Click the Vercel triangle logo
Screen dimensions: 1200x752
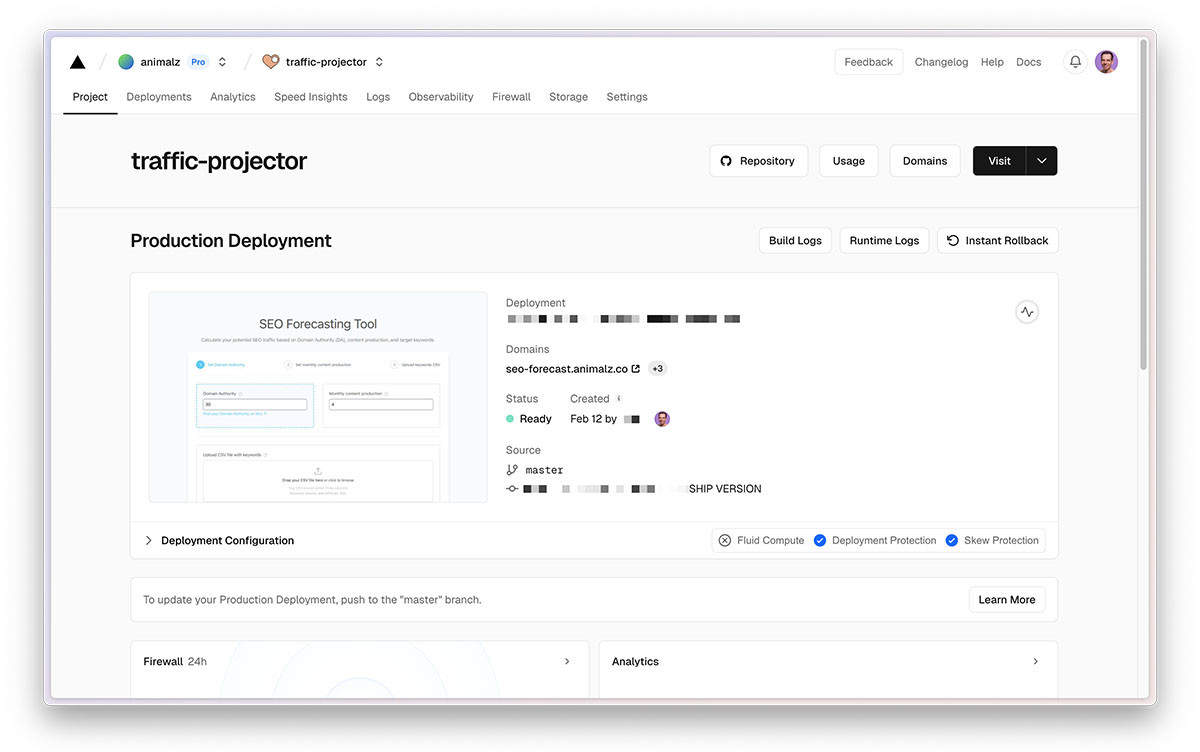click(x=78, y=62)
